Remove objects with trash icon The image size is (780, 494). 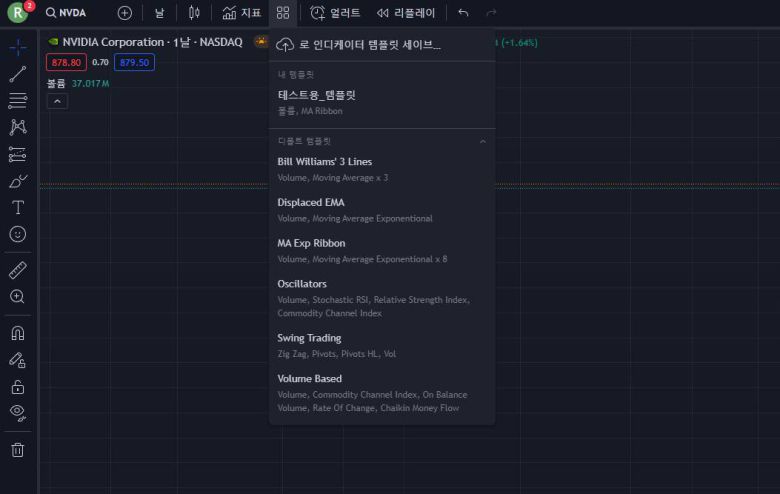(x=18, y=450)
